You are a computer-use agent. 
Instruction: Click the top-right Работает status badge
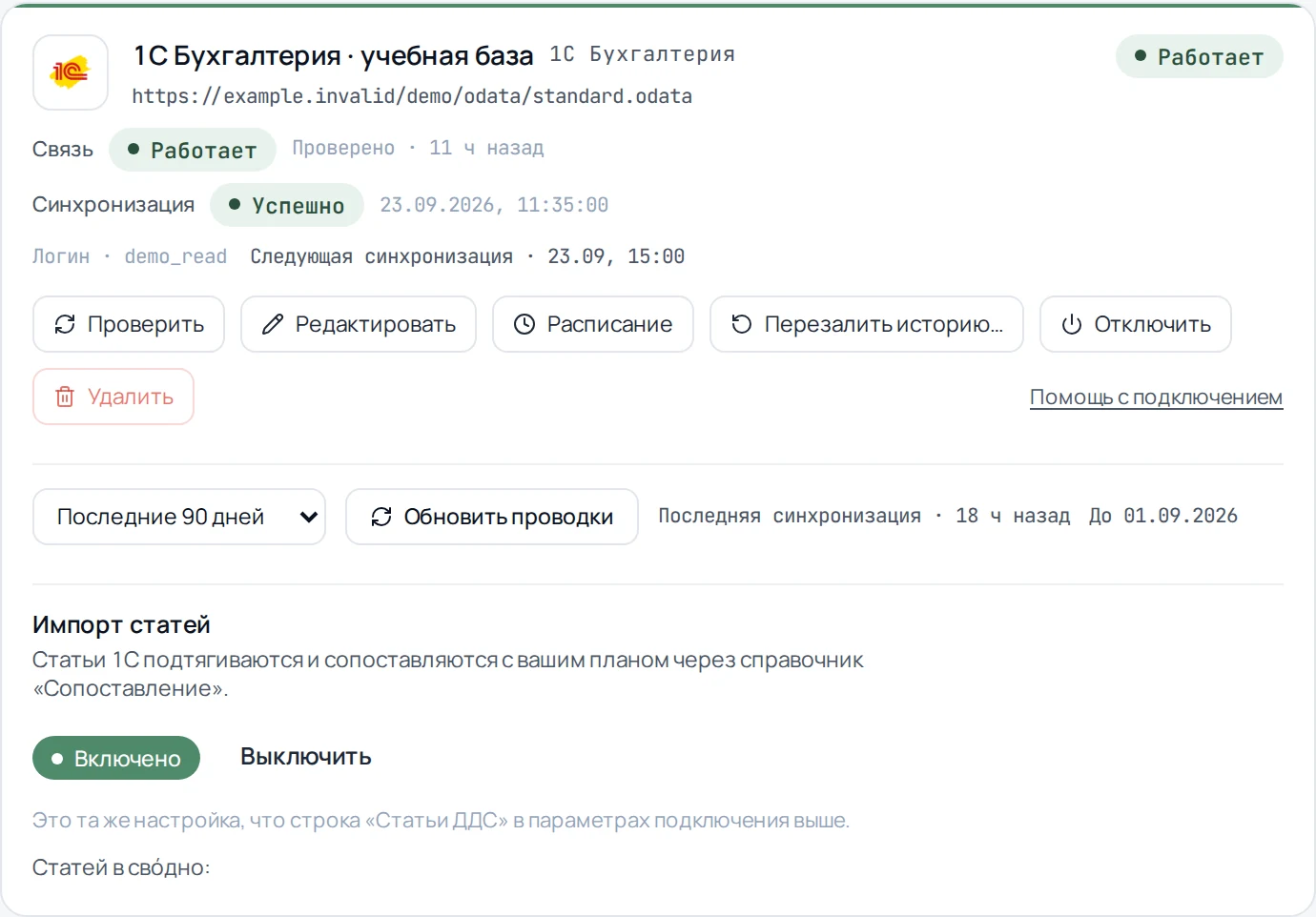[1199, 56]
